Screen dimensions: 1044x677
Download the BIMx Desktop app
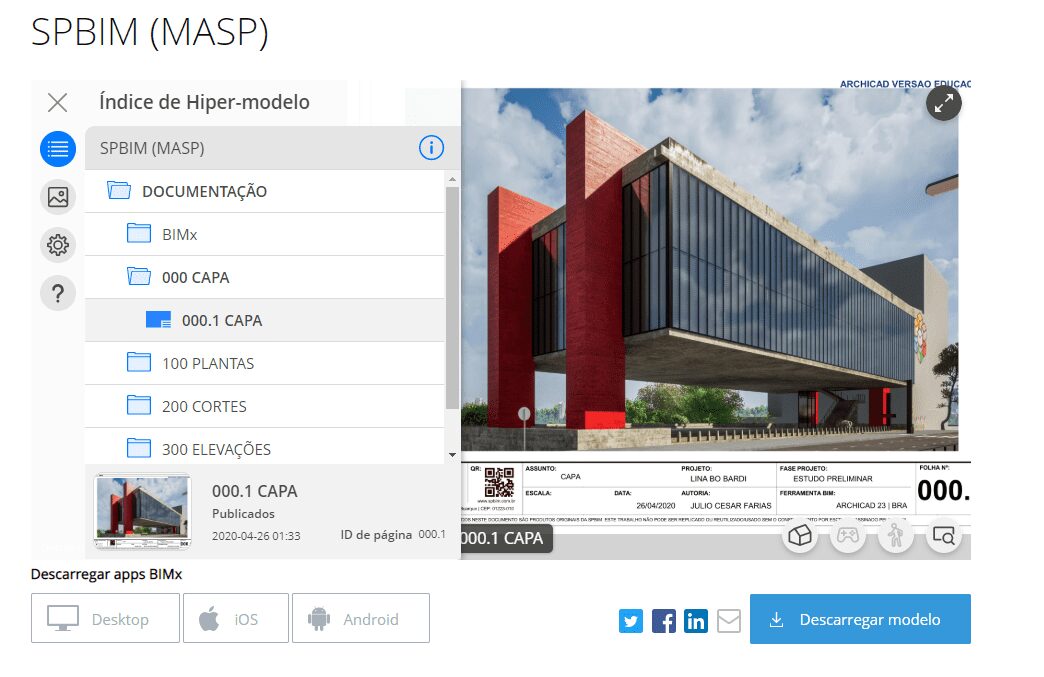click(104, 618)
